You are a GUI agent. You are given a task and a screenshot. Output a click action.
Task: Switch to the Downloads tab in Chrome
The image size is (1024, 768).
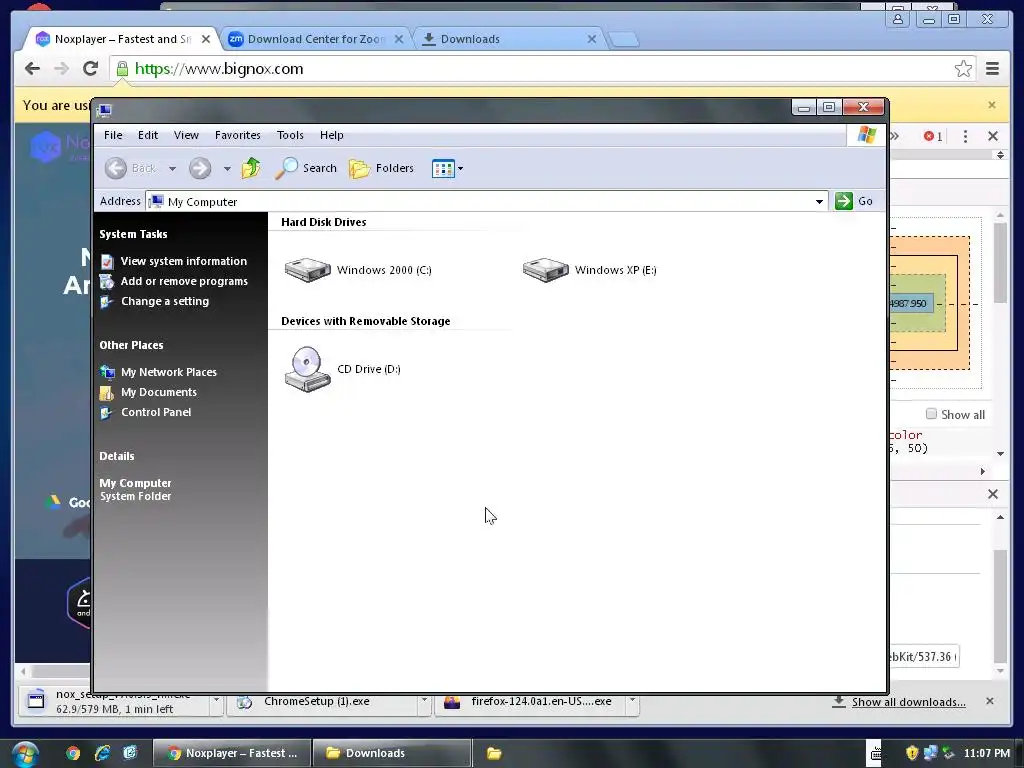click(508, 39)
